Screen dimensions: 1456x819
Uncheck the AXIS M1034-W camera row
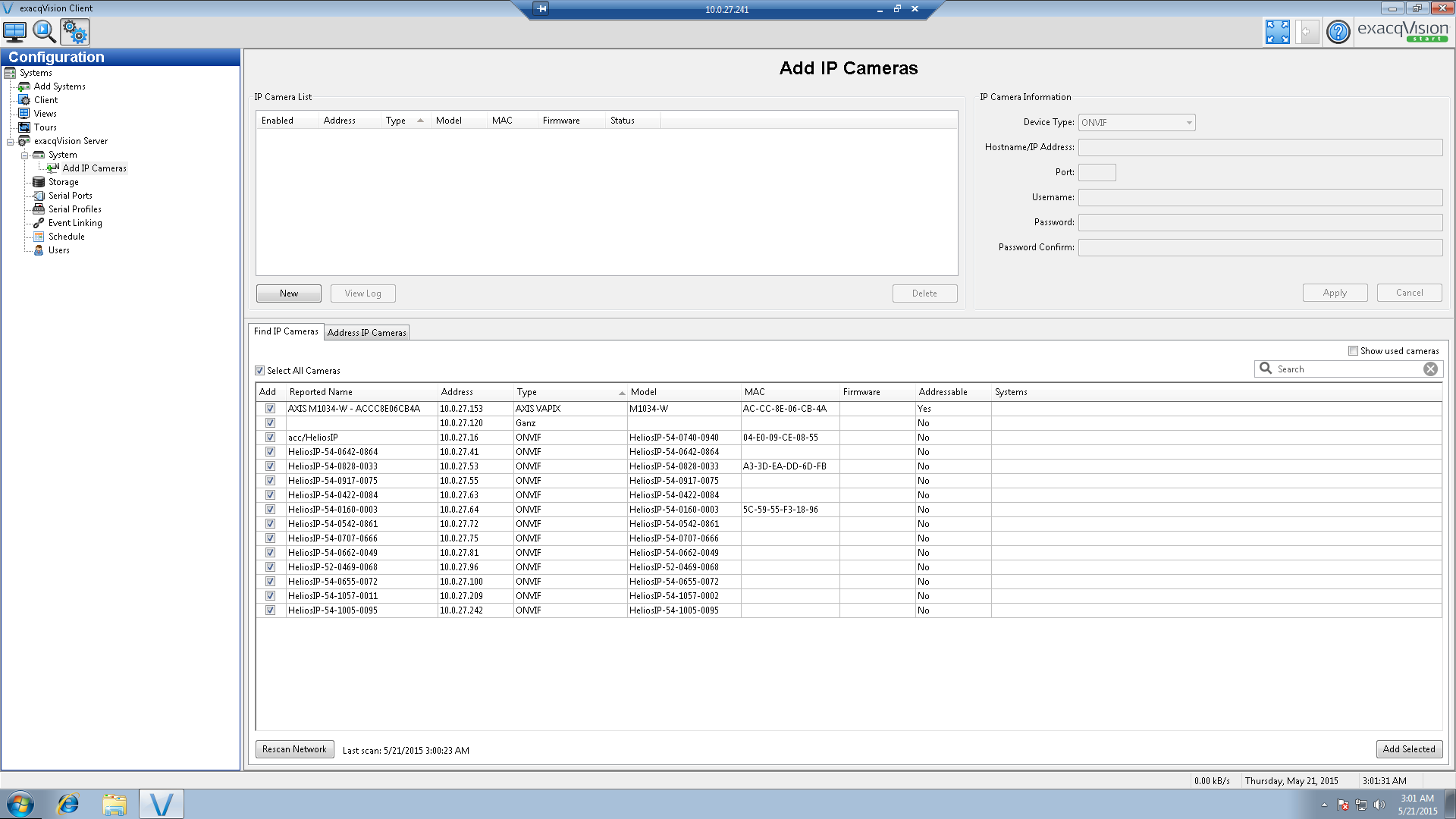point(270,409)
